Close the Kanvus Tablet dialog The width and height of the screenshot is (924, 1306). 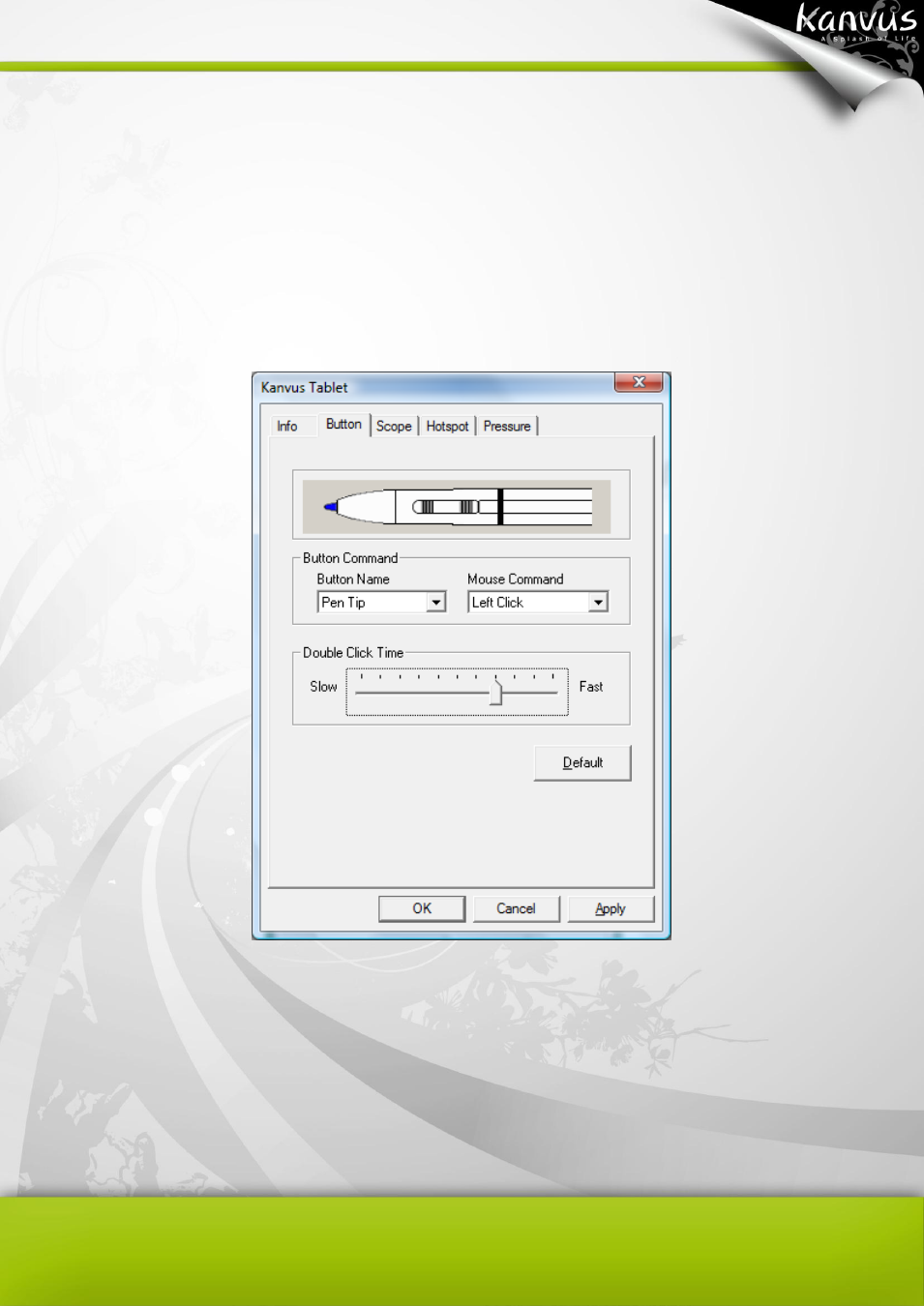coord(639,383)
